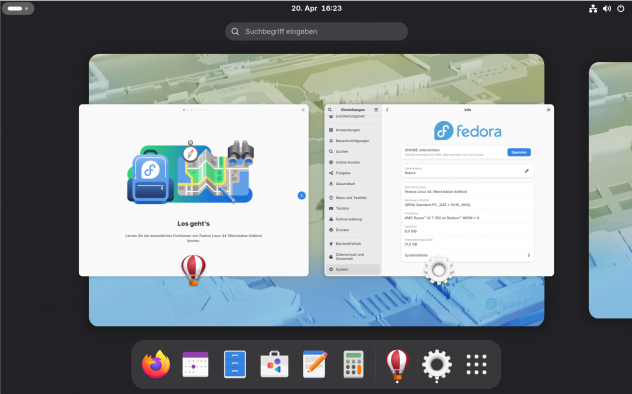This screenshot has width=632, height=394.
Task: Edit the device name with the pencil icon
Action: (526, 171)
